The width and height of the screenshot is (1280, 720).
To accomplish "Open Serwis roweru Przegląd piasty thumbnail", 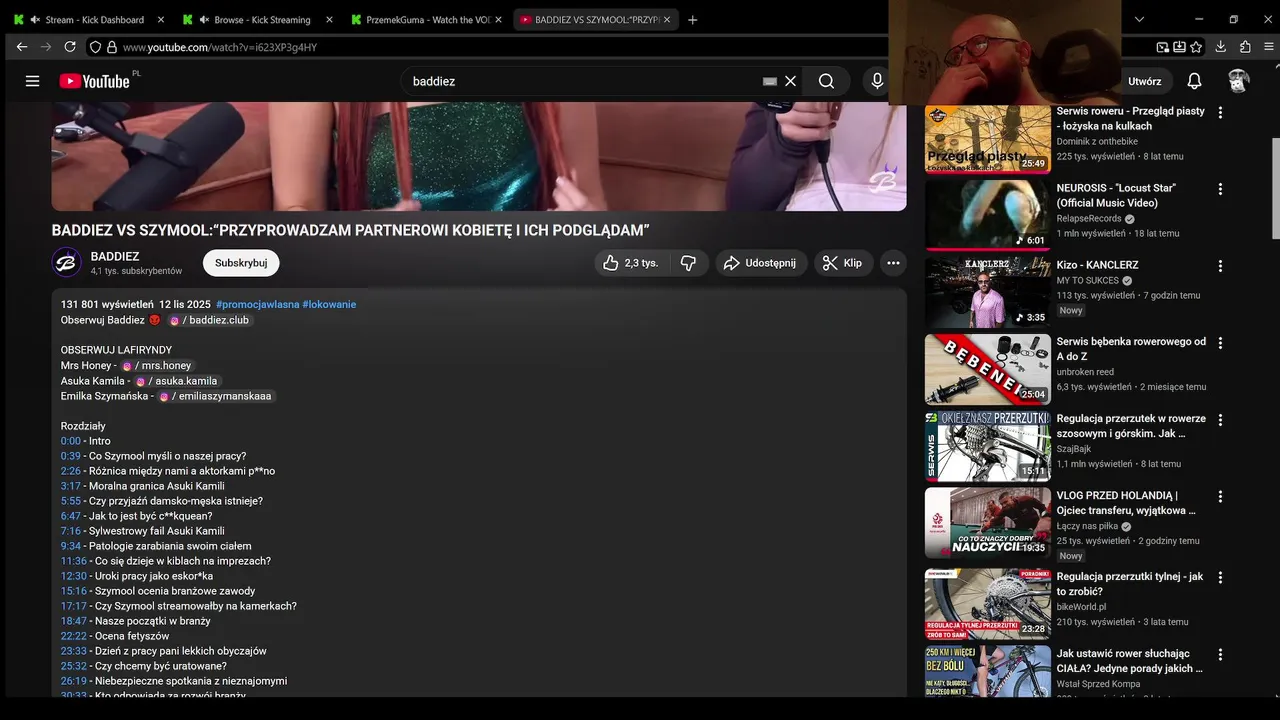I will click(x=987, y=139).
